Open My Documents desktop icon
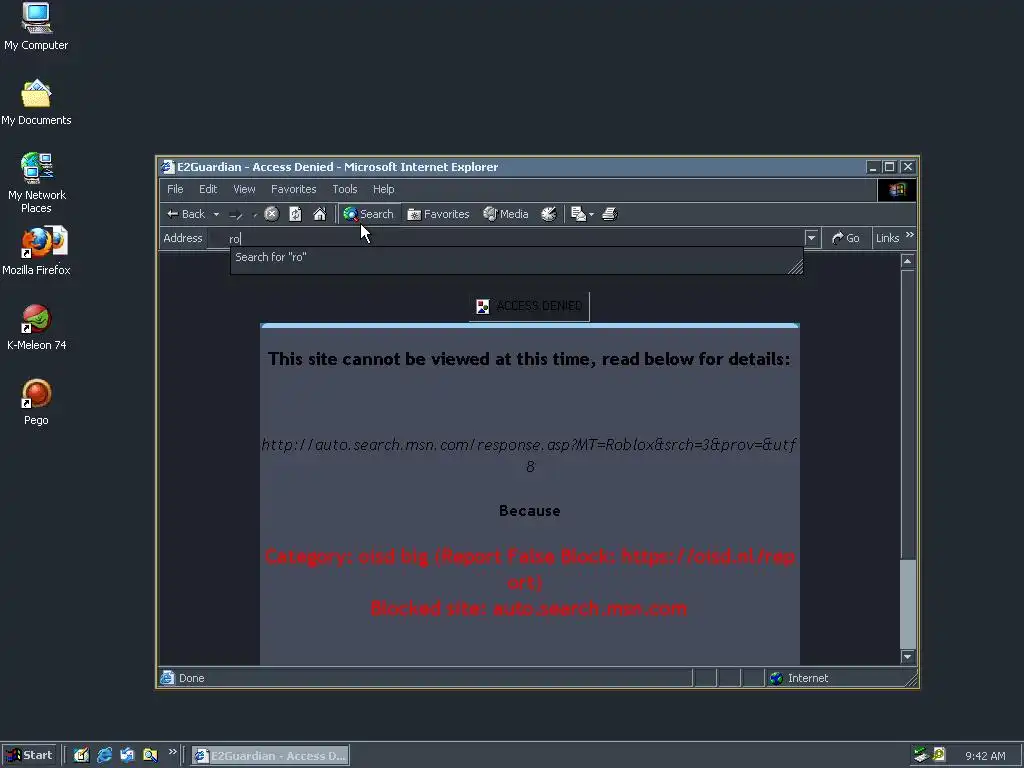1024x768 pixels. coord(36,103)
